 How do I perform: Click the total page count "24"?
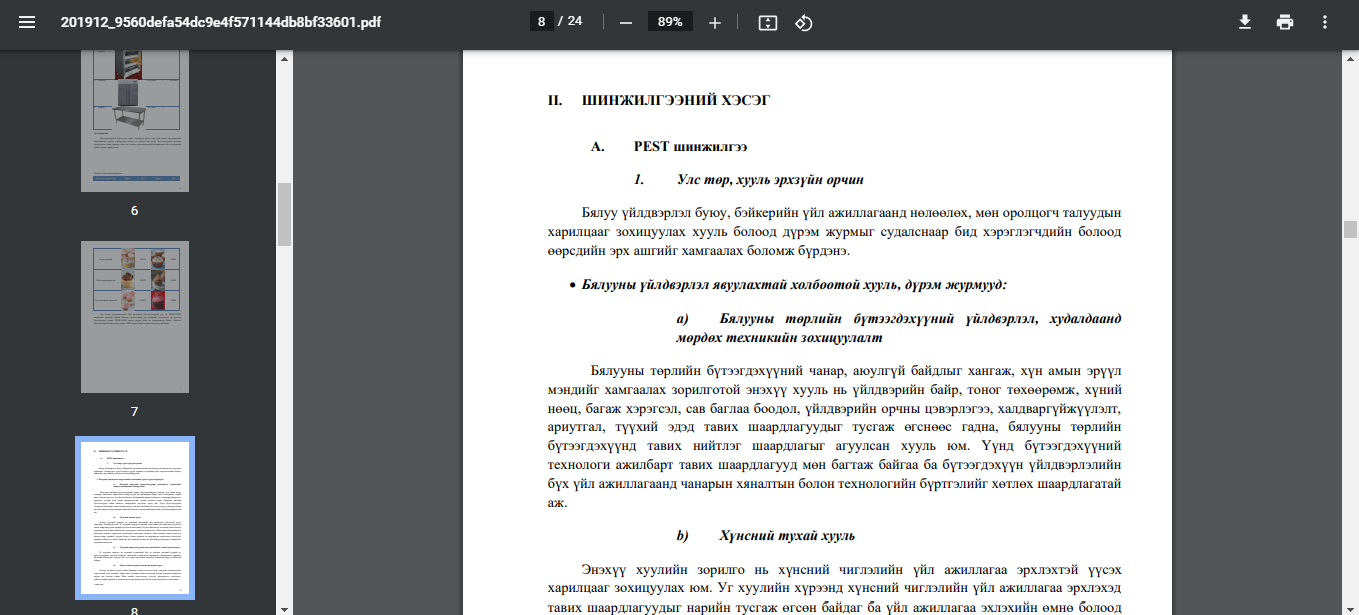point(574,22)
